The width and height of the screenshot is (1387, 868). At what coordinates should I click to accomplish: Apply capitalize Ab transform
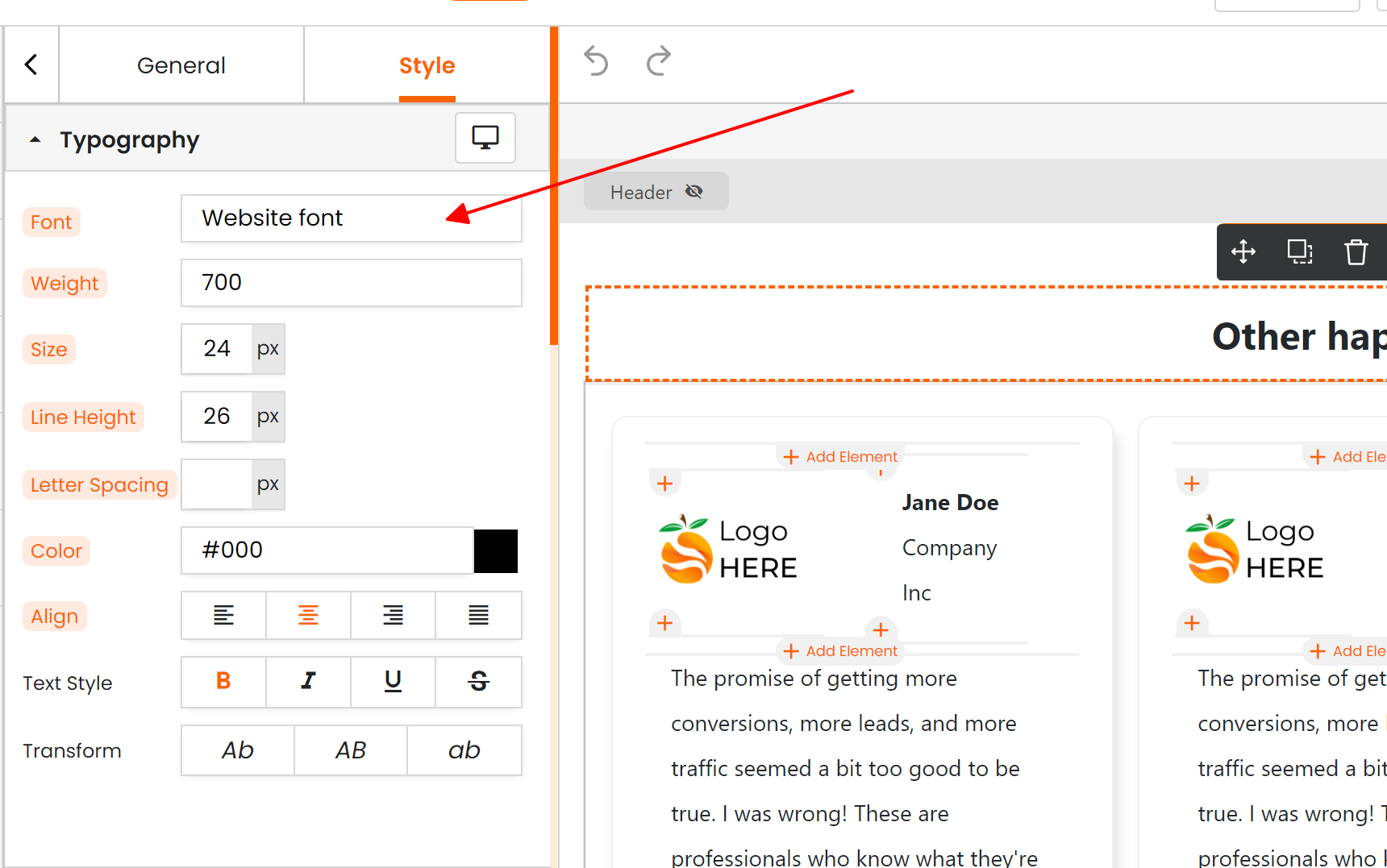[238, 750]
